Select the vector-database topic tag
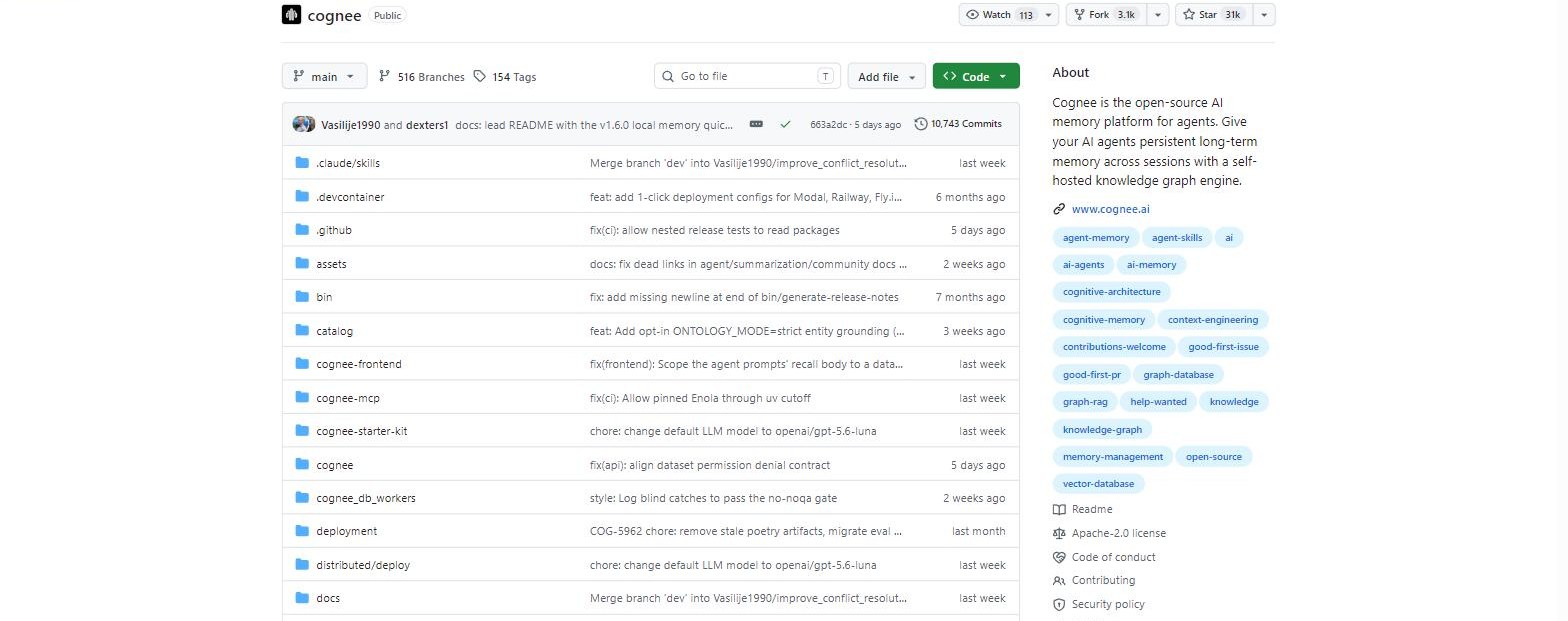Viewport: 1568px width, 621px height. (x=1098, y=484)
